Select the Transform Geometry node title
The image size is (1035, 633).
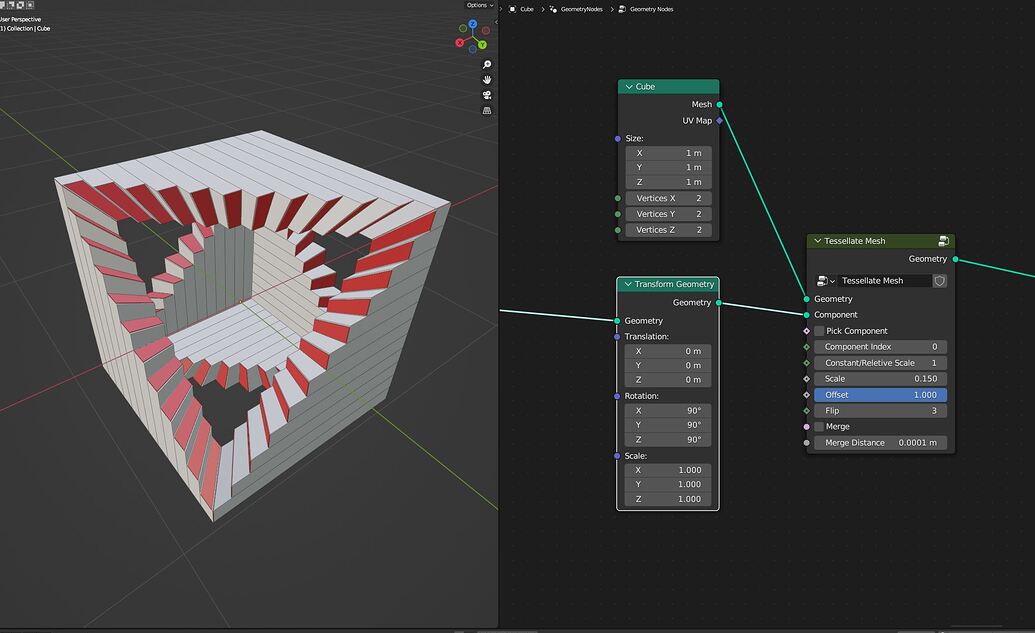(674, 284)
